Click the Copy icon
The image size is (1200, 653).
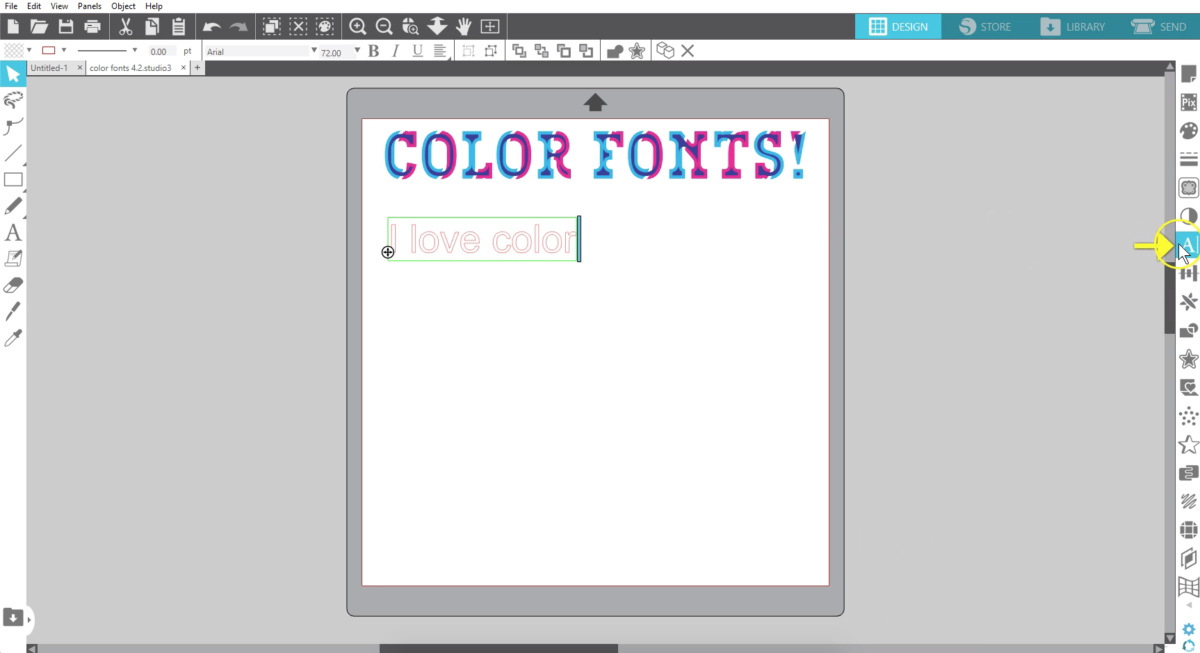[x=152, y=26]
